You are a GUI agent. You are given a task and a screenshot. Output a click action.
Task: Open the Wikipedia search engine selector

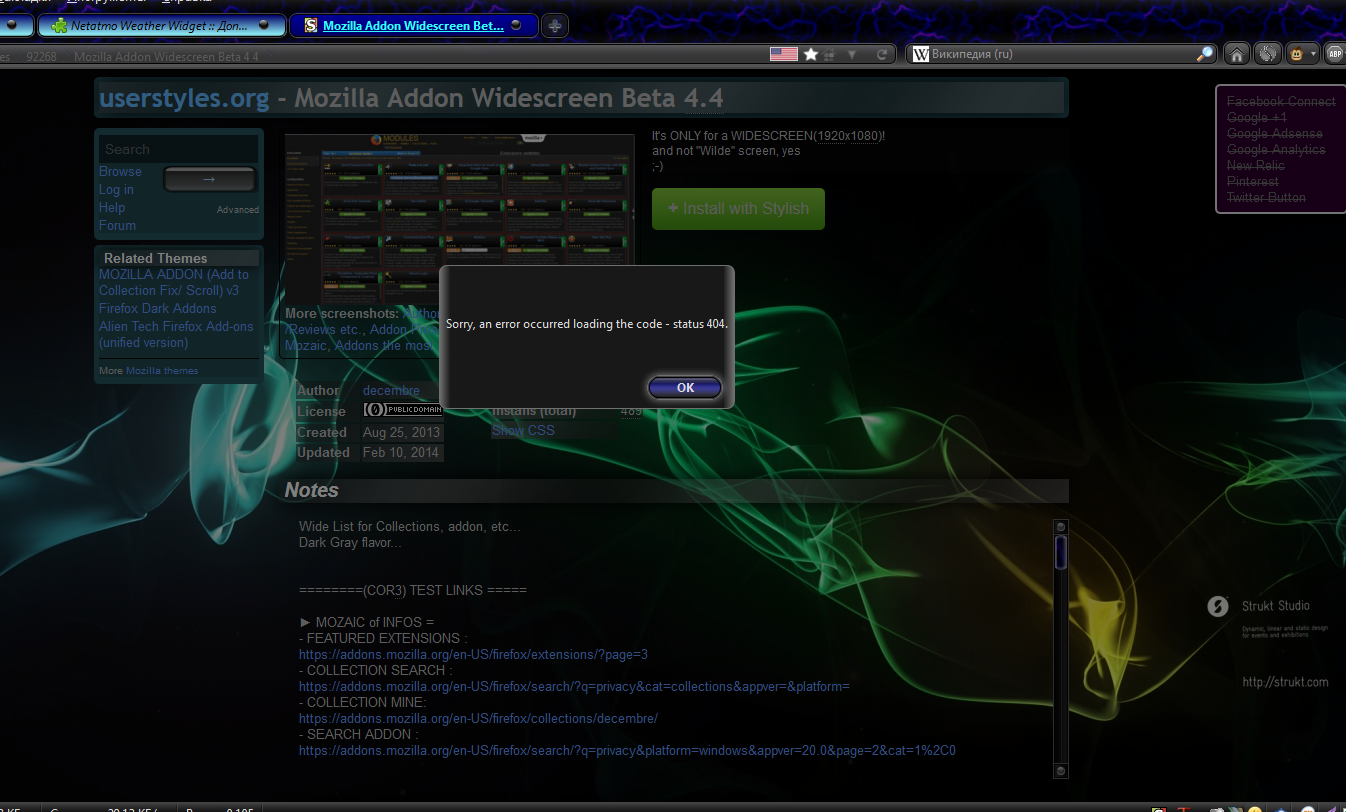click(920, 54)
